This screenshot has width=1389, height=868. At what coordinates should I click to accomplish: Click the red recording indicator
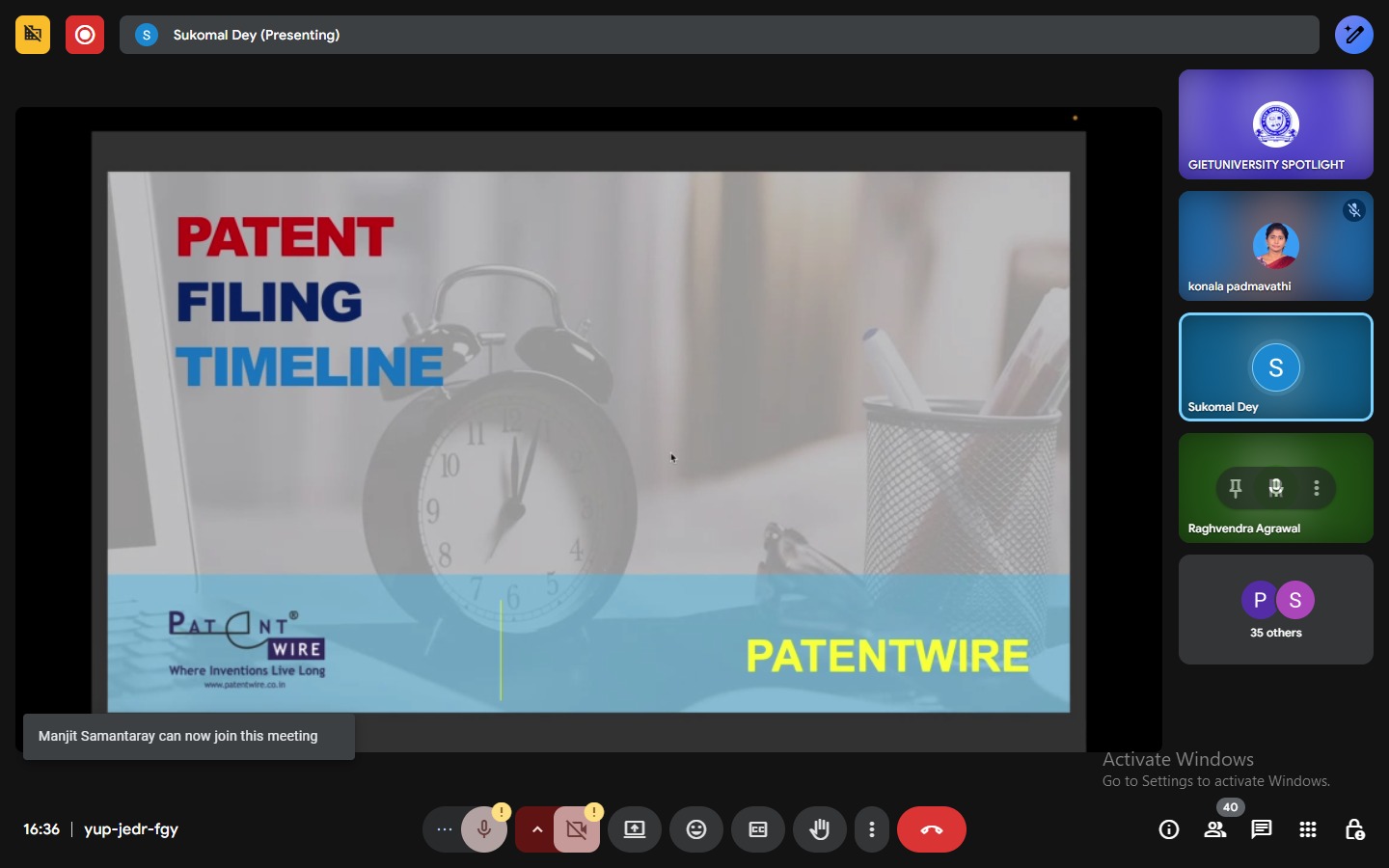85,35
